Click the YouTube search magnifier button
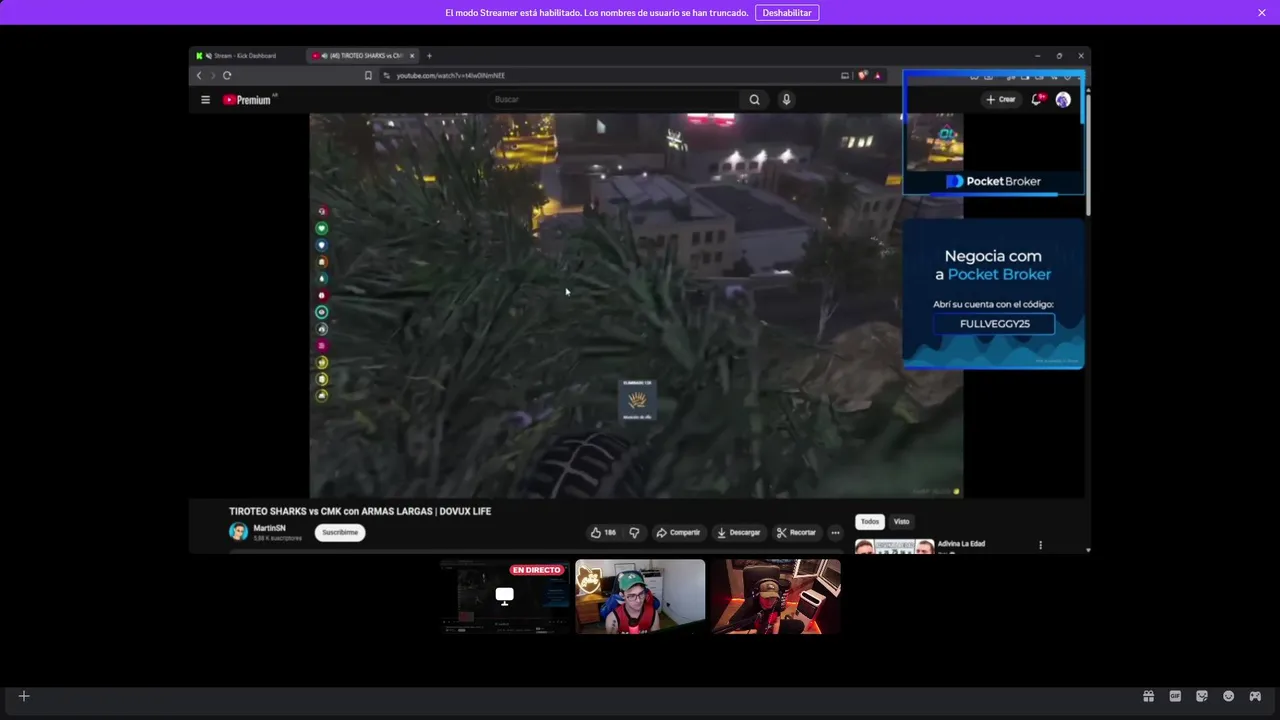The width and height of the screenshot is (1280, 720). pos(755,100)
